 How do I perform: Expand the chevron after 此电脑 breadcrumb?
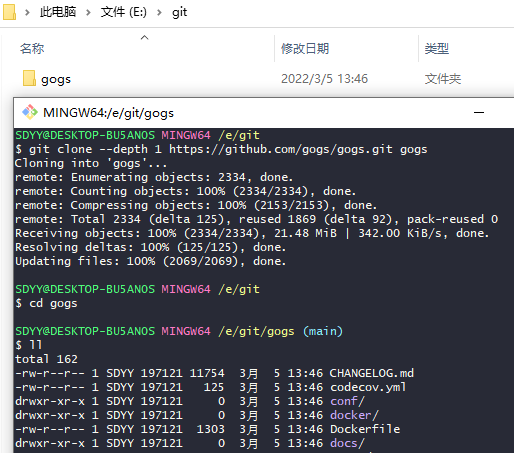pyautogui.click(x=88, y=13)
